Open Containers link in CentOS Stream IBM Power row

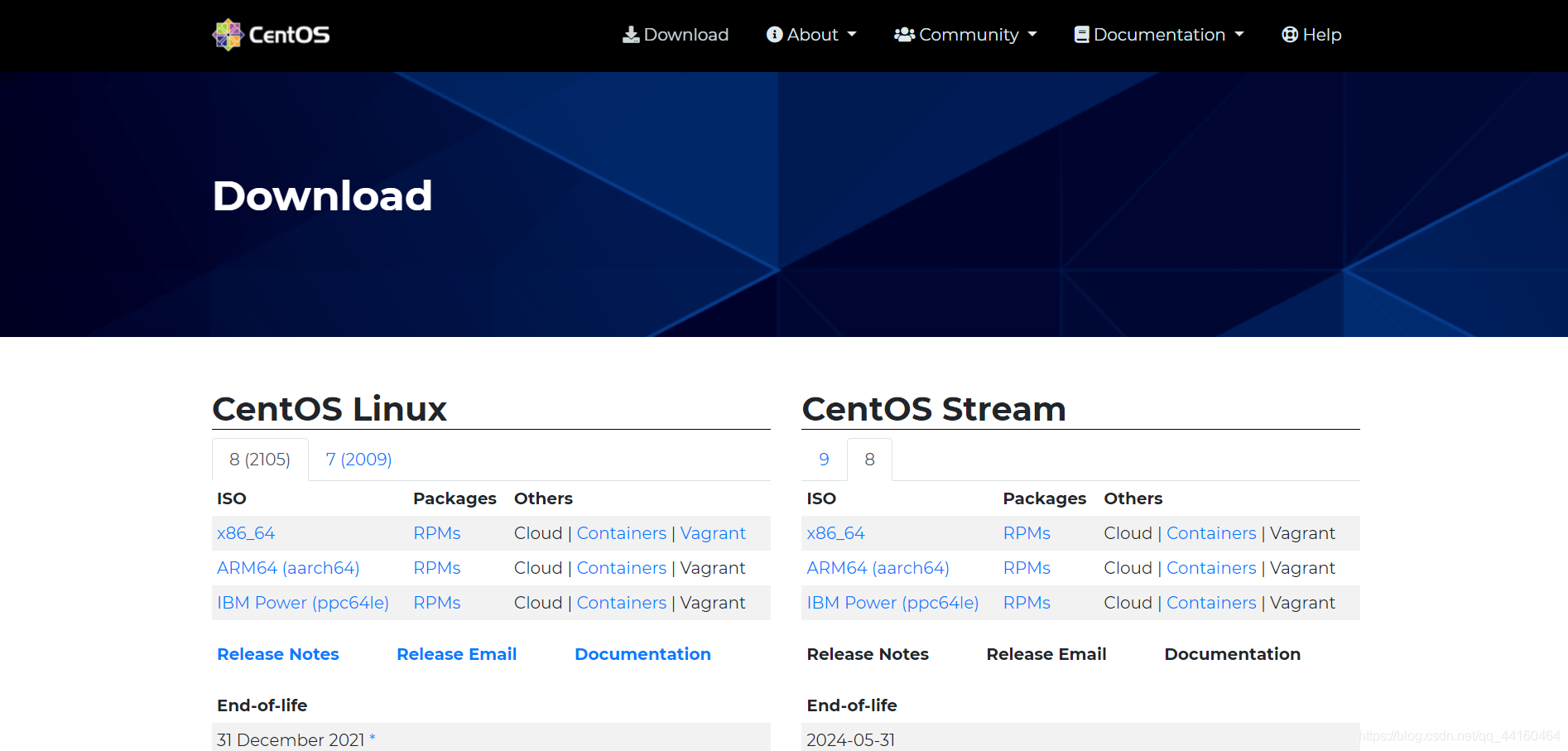coord(1211,603)
